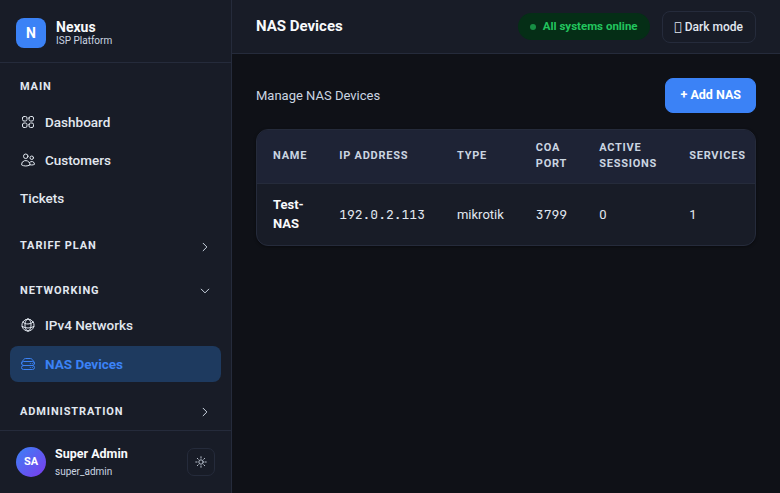Image resolution: width=780 pixels, height=493 pixels.
Task: Click the IPv4 Networks globe icon
Action: tap(28, 325)
